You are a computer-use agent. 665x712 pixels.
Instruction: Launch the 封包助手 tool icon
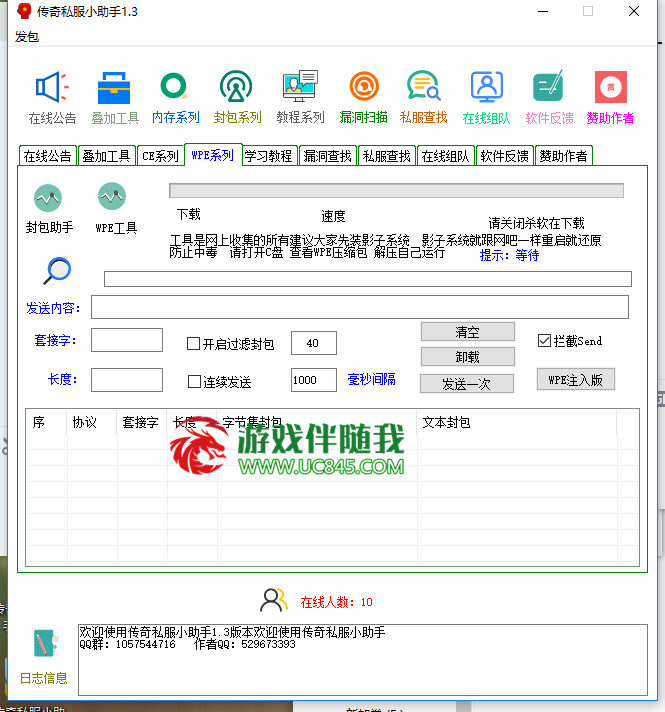coord(48,198)
